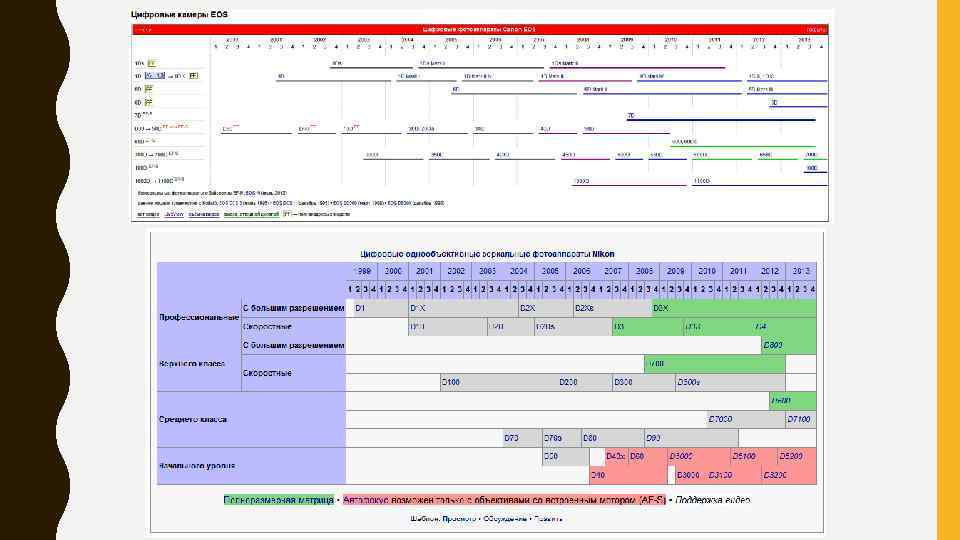The width and height of the screenshot is (960, 540).
Task: Open the D600 link in the green cell
Action: (781, 401)
